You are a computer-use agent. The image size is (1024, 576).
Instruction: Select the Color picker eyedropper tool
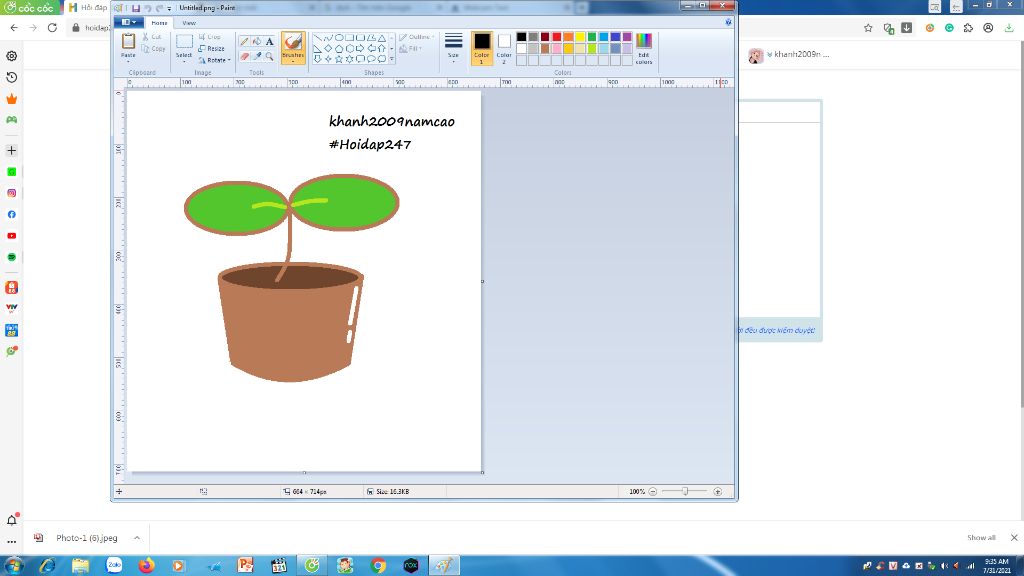click(x=257, y=57)
